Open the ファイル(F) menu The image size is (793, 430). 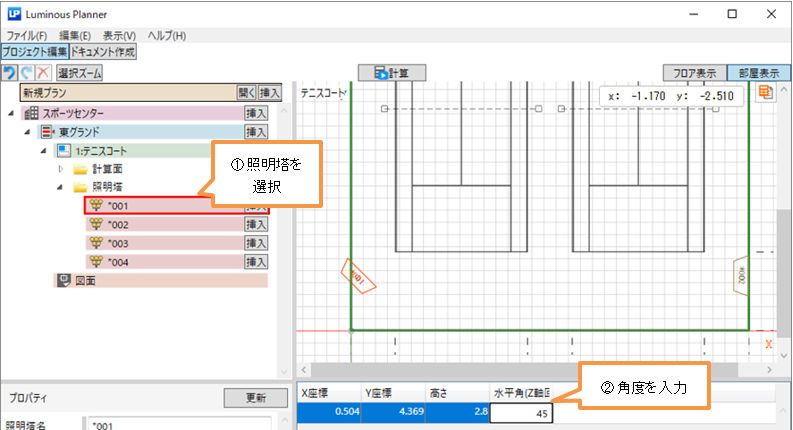(27, 36)
